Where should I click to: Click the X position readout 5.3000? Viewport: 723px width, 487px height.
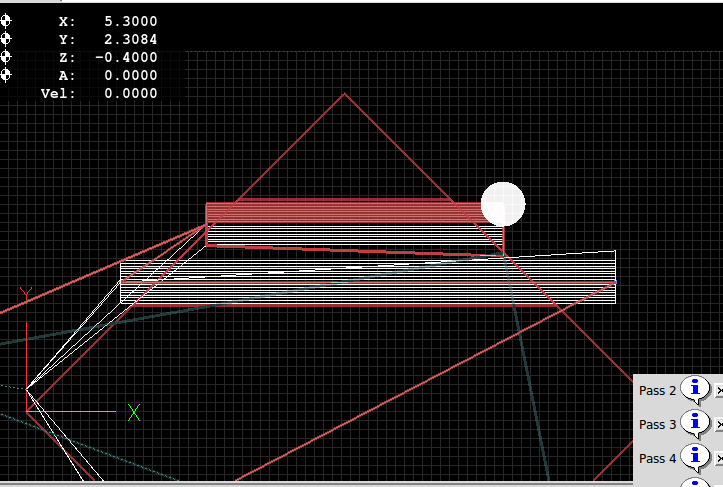pos(130,21)
